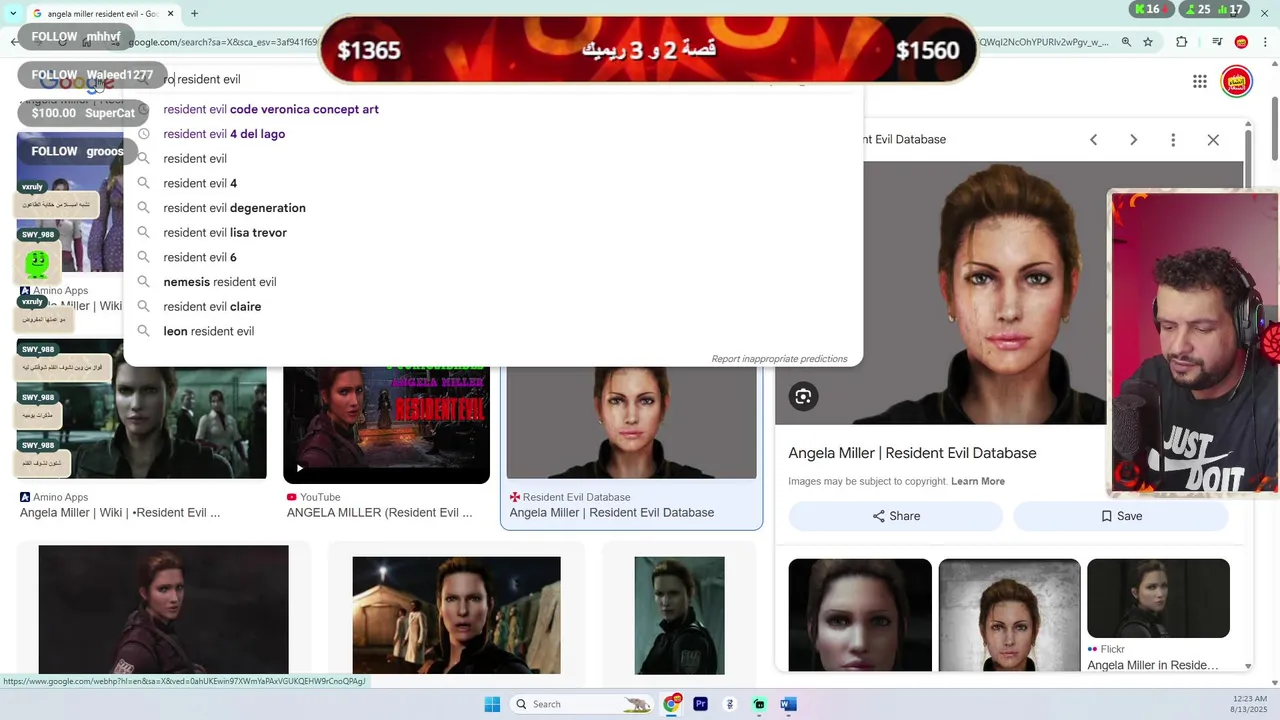Choose the 'resident evil 4' suggestion
The height and width of the screenshot is (720, 1280).
pos(200,183)
